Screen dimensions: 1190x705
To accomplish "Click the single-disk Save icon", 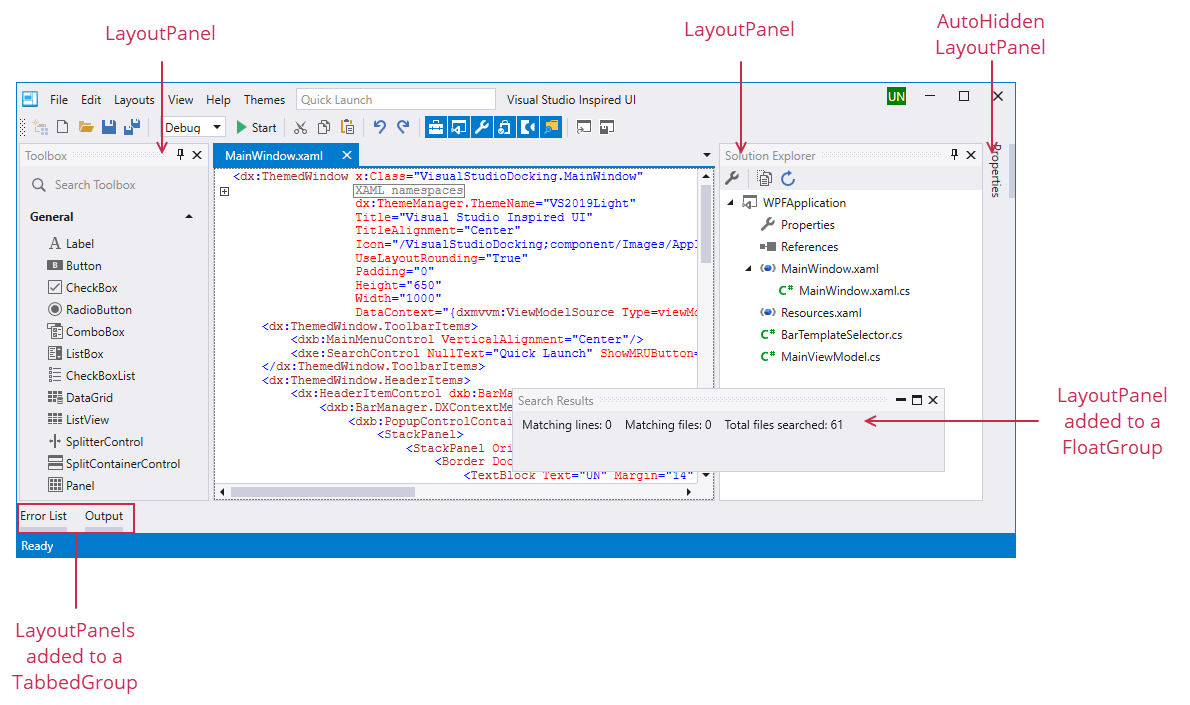I will click(109, 127).
